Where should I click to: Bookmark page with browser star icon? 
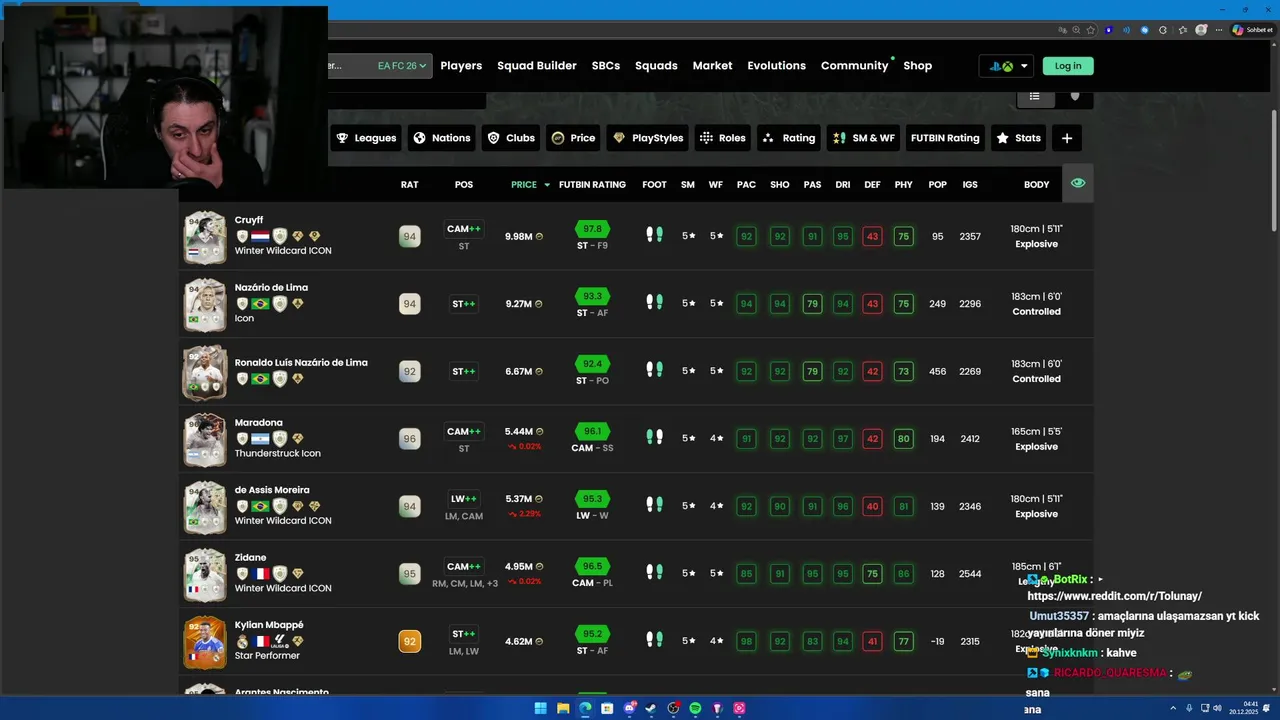point(1091,30)
